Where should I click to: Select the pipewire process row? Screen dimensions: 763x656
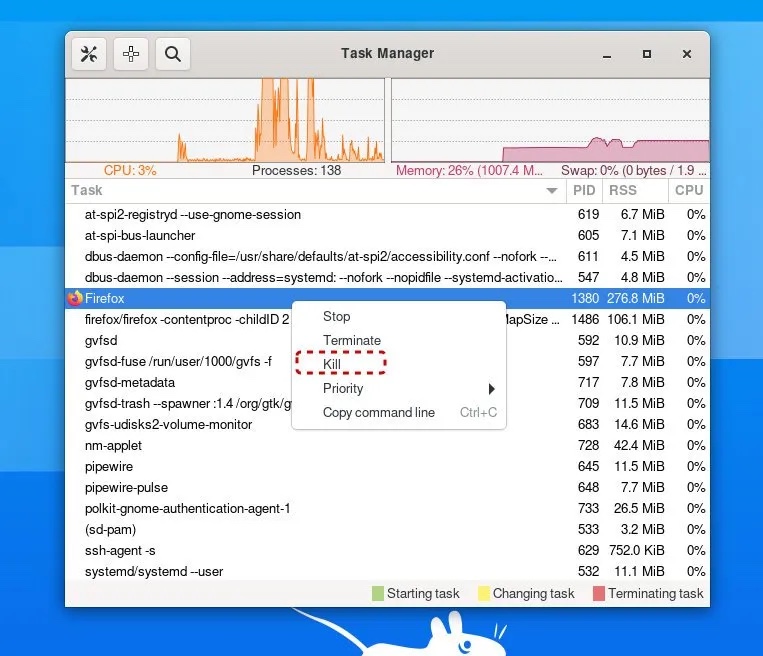tap(387, 466)
